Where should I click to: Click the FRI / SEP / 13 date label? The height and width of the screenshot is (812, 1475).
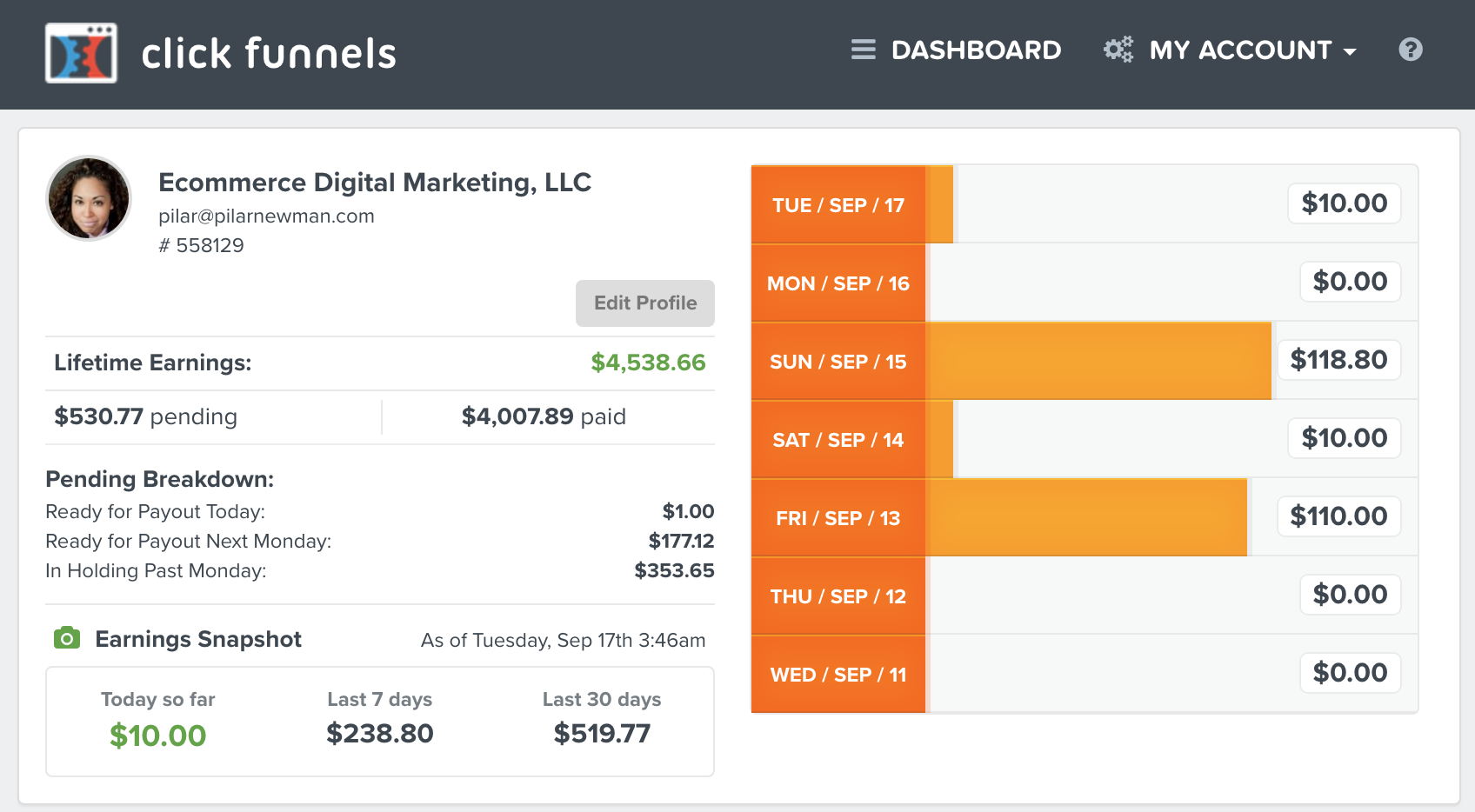point(838,518)
